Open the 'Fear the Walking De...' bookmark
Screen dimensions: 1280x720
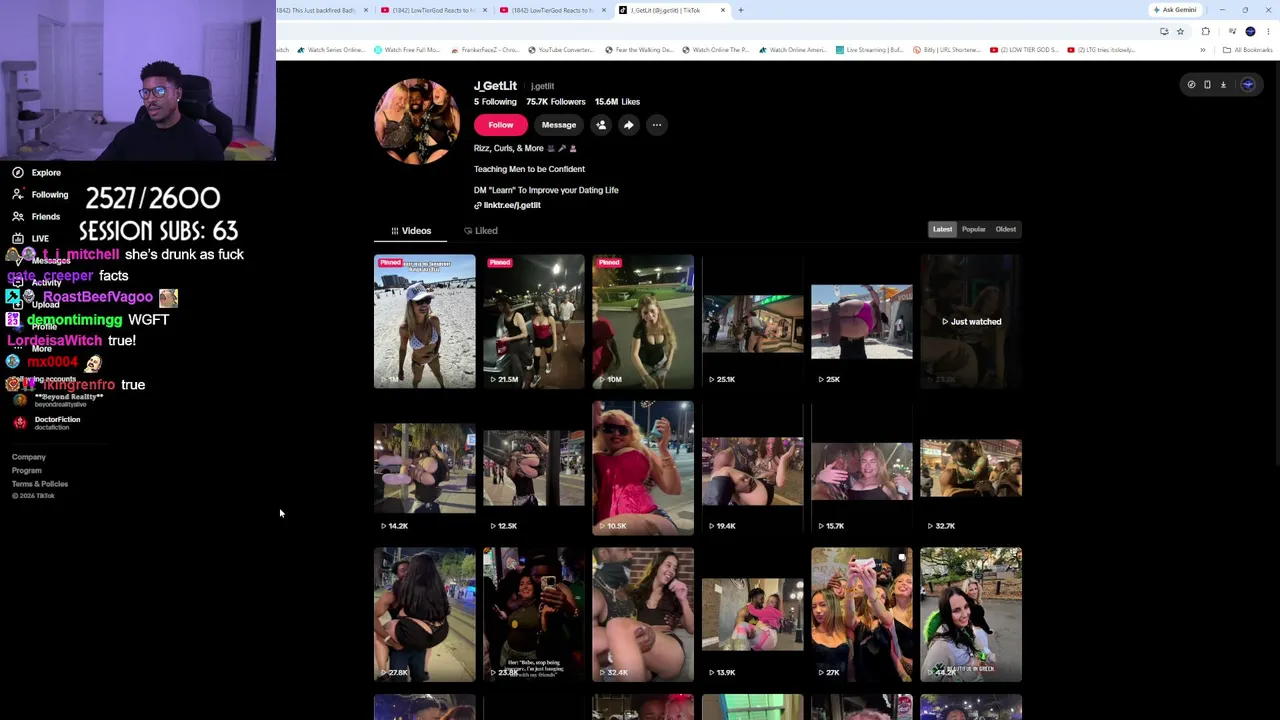(639, 50)
